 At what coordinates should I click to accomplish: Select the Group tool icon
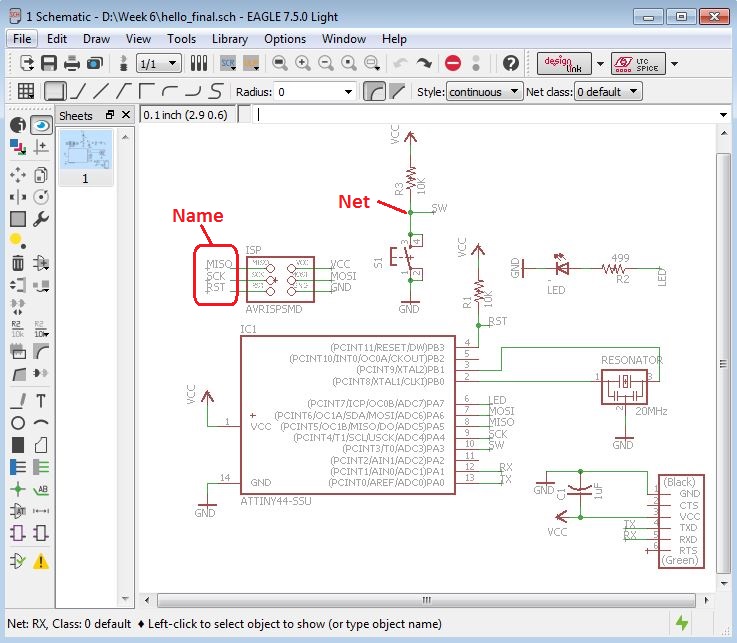point(18,219)
